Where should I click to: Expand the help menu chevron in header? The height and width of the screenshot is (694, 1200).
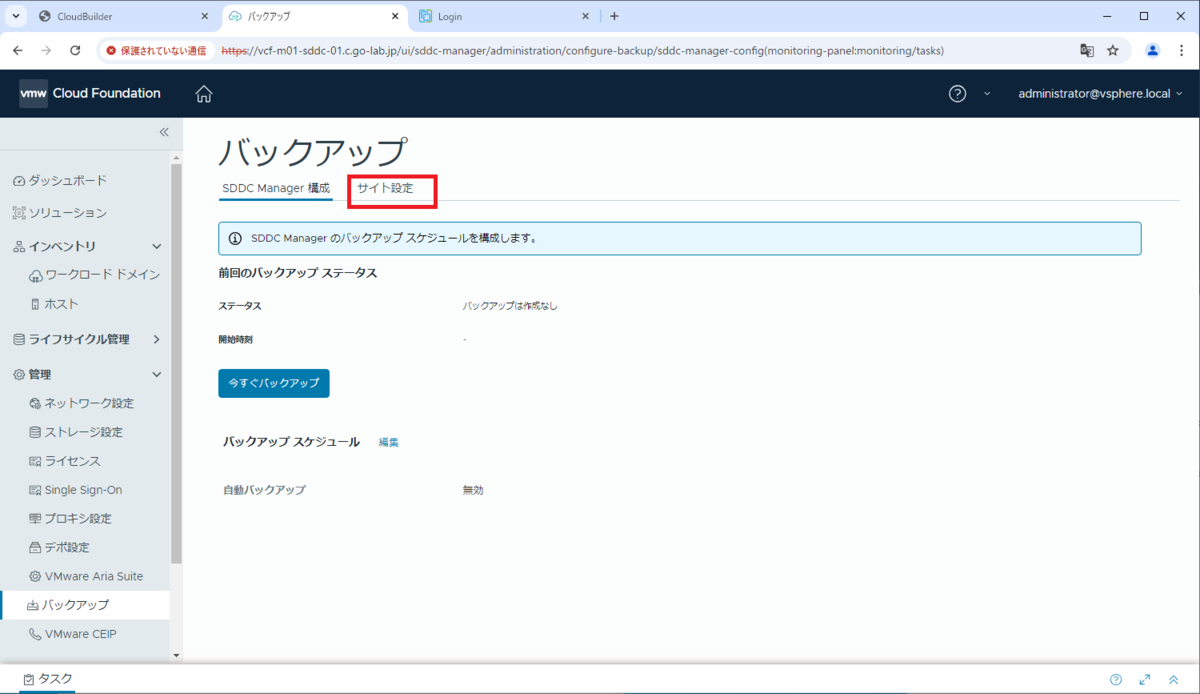click(987, 94)
